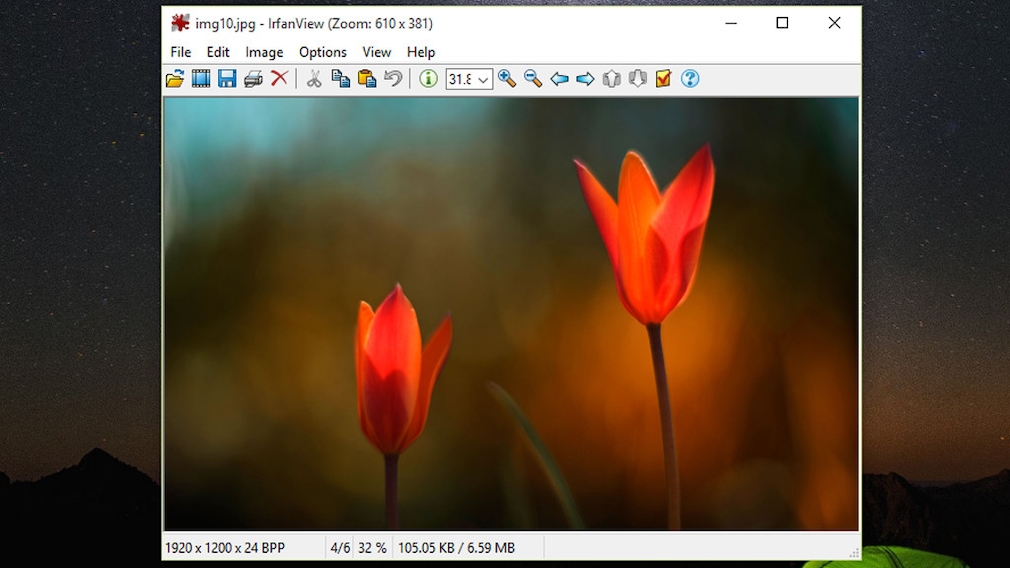Click the resize grip in status bar corner
The width and height of the screenshot is (1010, 568).
(x=853, y=553)
